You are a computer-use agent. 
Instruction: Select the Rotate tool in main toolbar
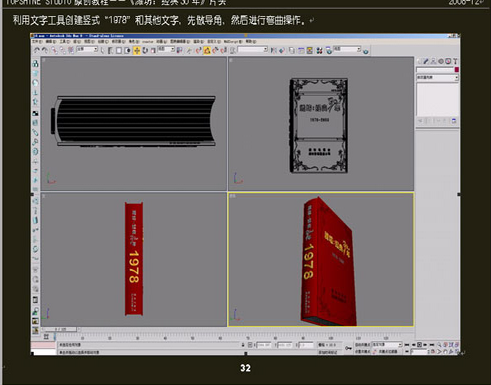coord(145,50)
